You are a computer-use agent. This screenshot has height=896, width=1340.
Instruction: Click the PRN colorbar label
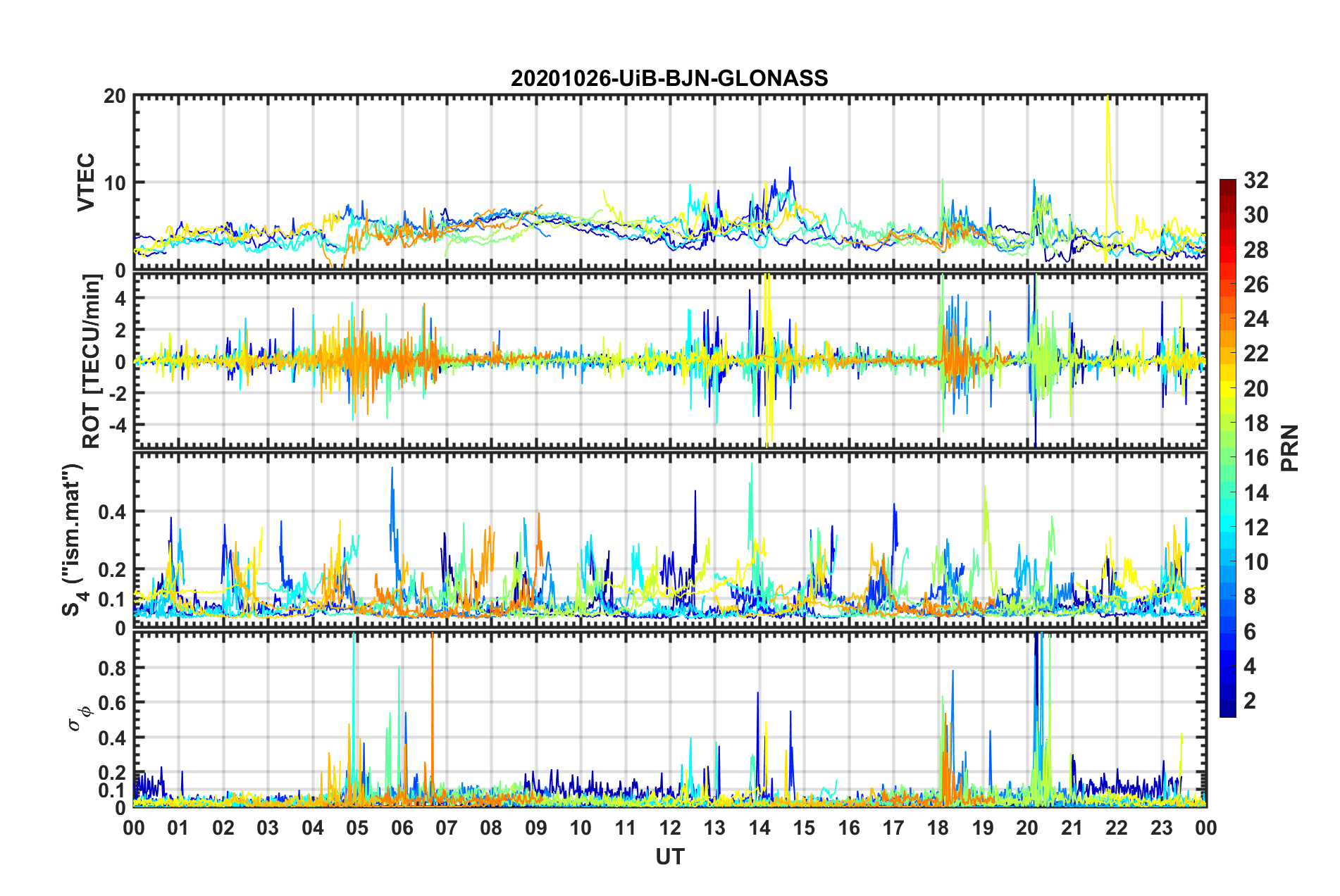1290,448
